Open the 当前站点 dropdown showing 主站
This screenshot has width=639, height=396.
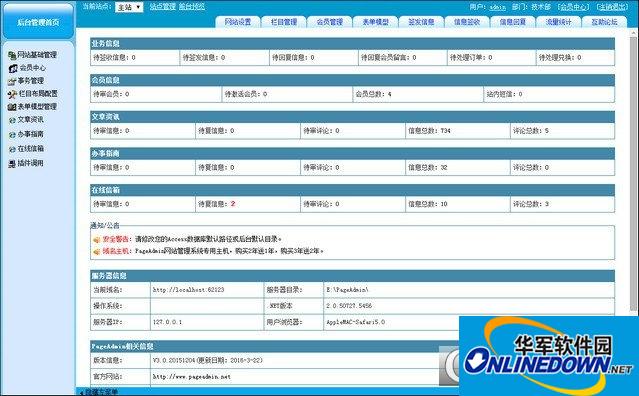pyautogui.click(x=129, y=7)
